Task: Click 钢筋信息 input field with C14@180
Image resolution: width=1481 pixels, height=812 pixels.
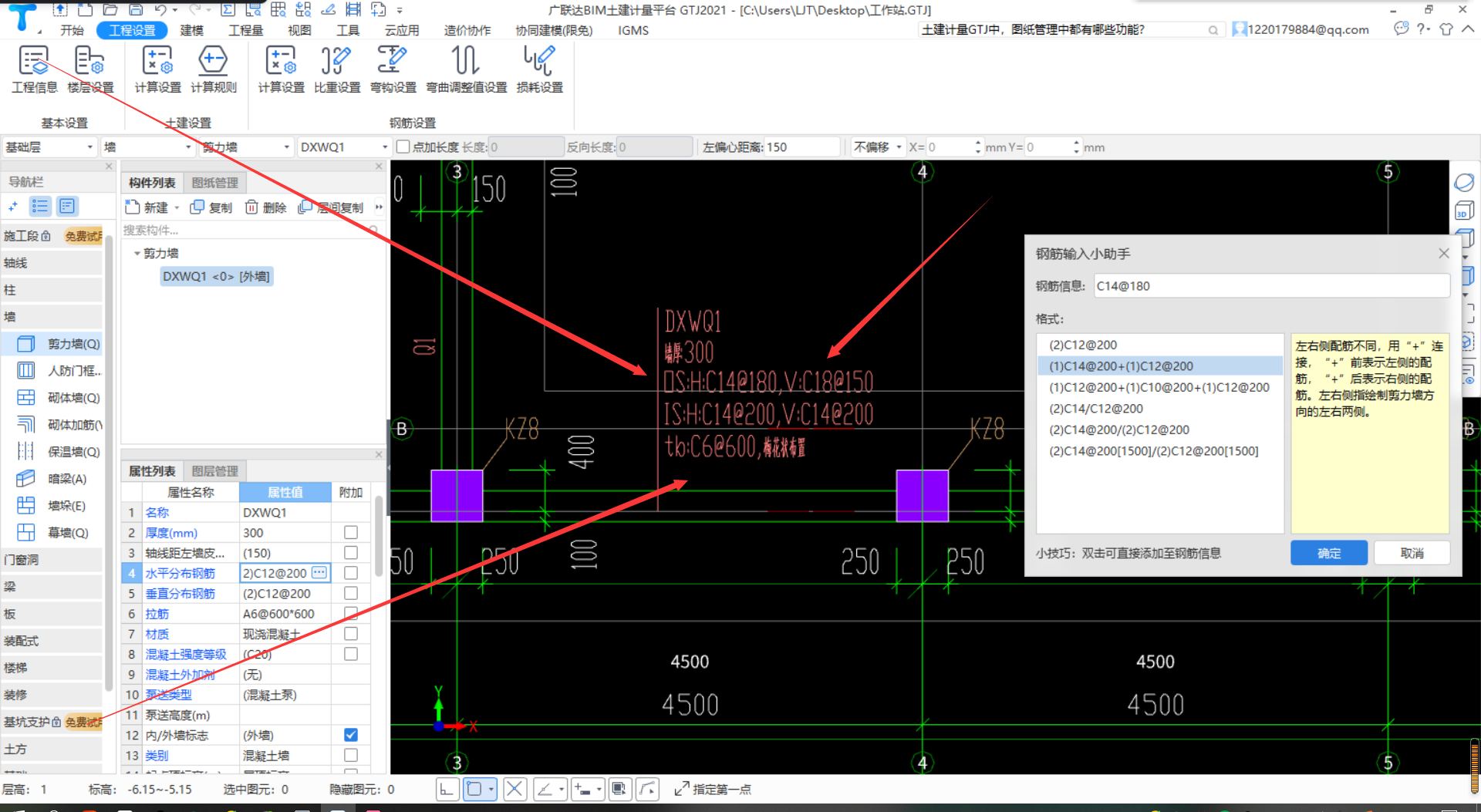Action: pyautogui.click(x=1271, y=286)
